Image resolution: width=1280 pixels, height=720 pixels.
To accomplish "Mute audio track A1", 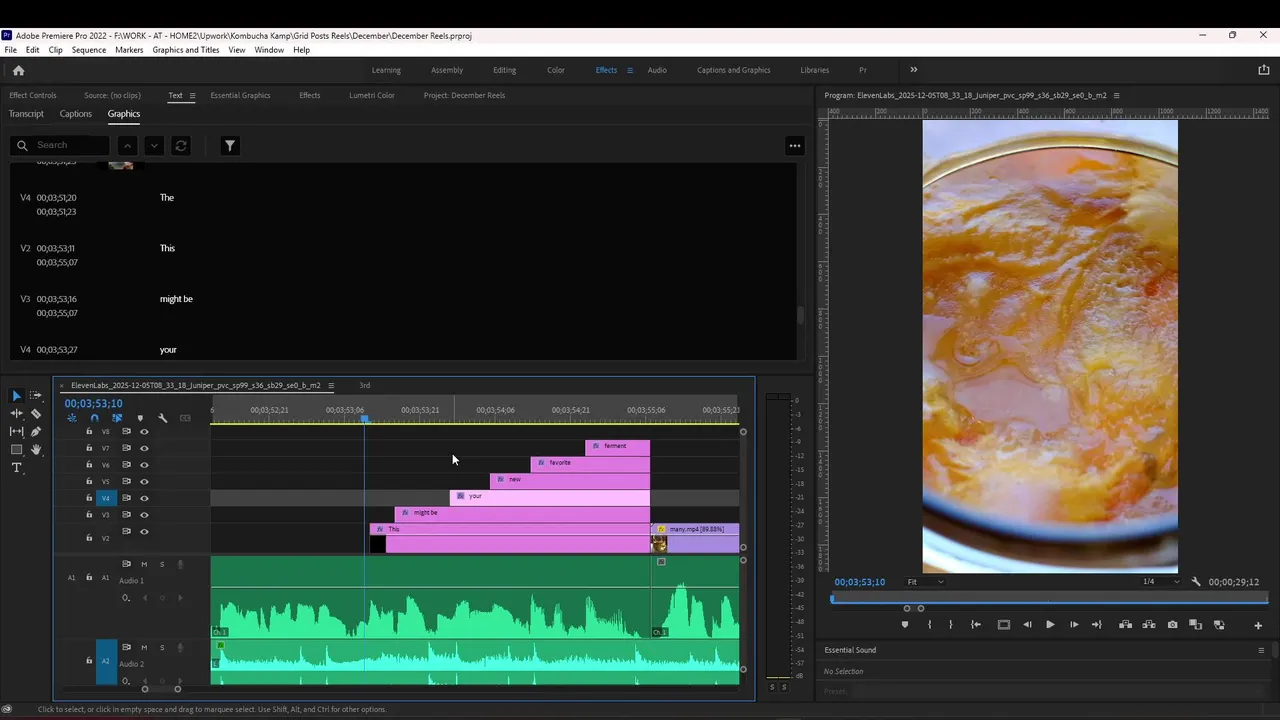I will pos(144,564).
